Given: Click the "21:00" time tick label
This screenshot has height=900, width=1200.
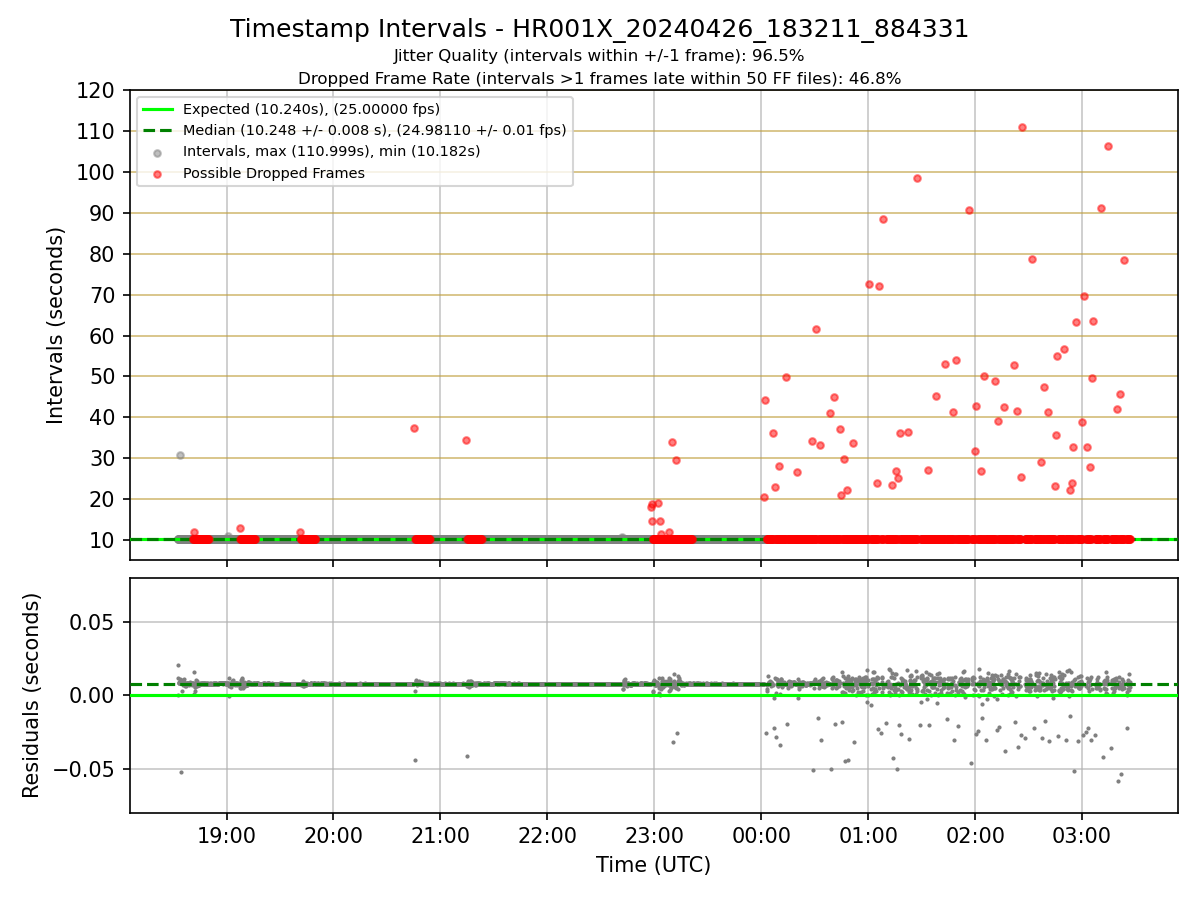Looking at the screenshot, I should (440, 834).
